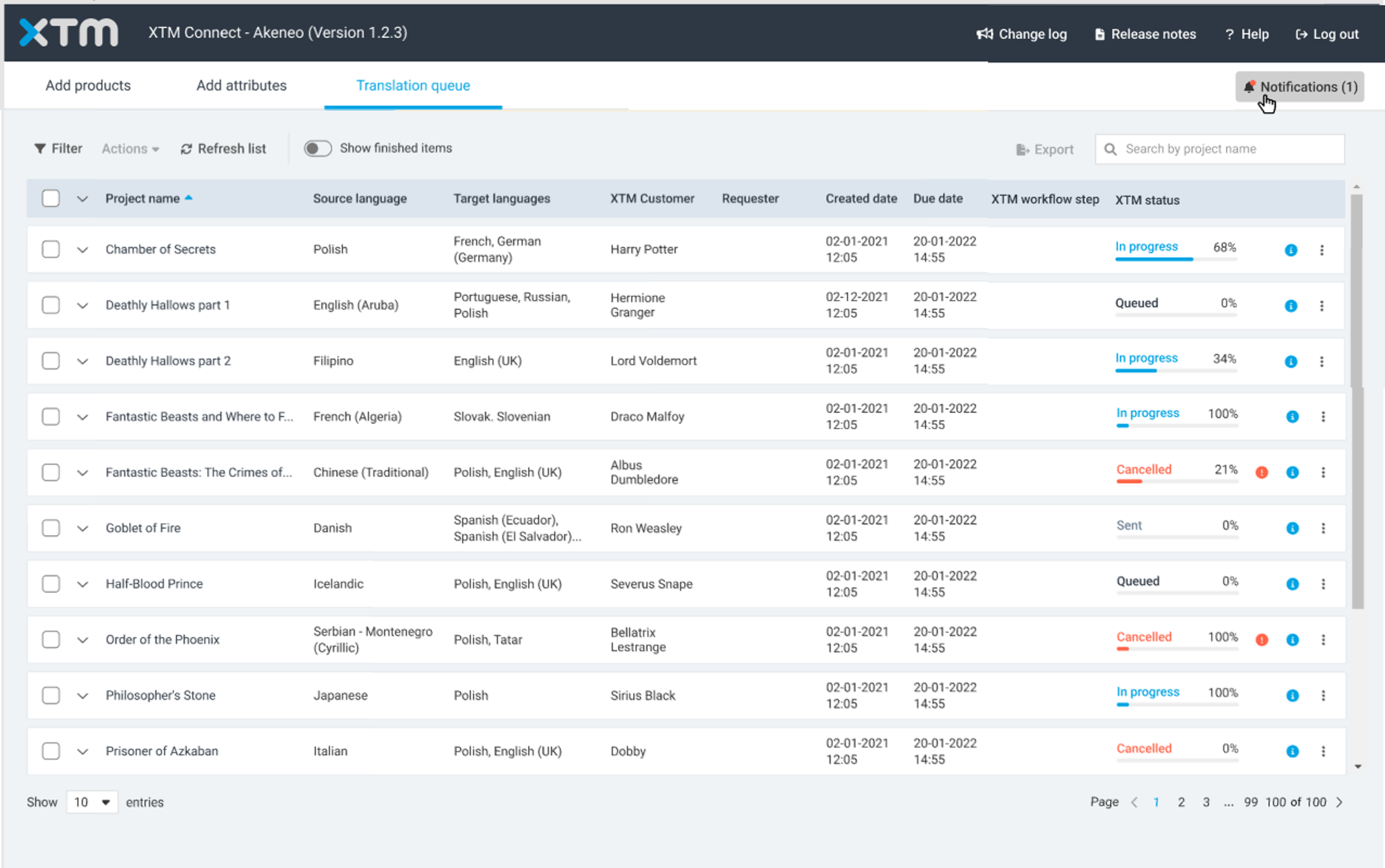Open info for Philosopher's Stone

(x=1293, y=695)
